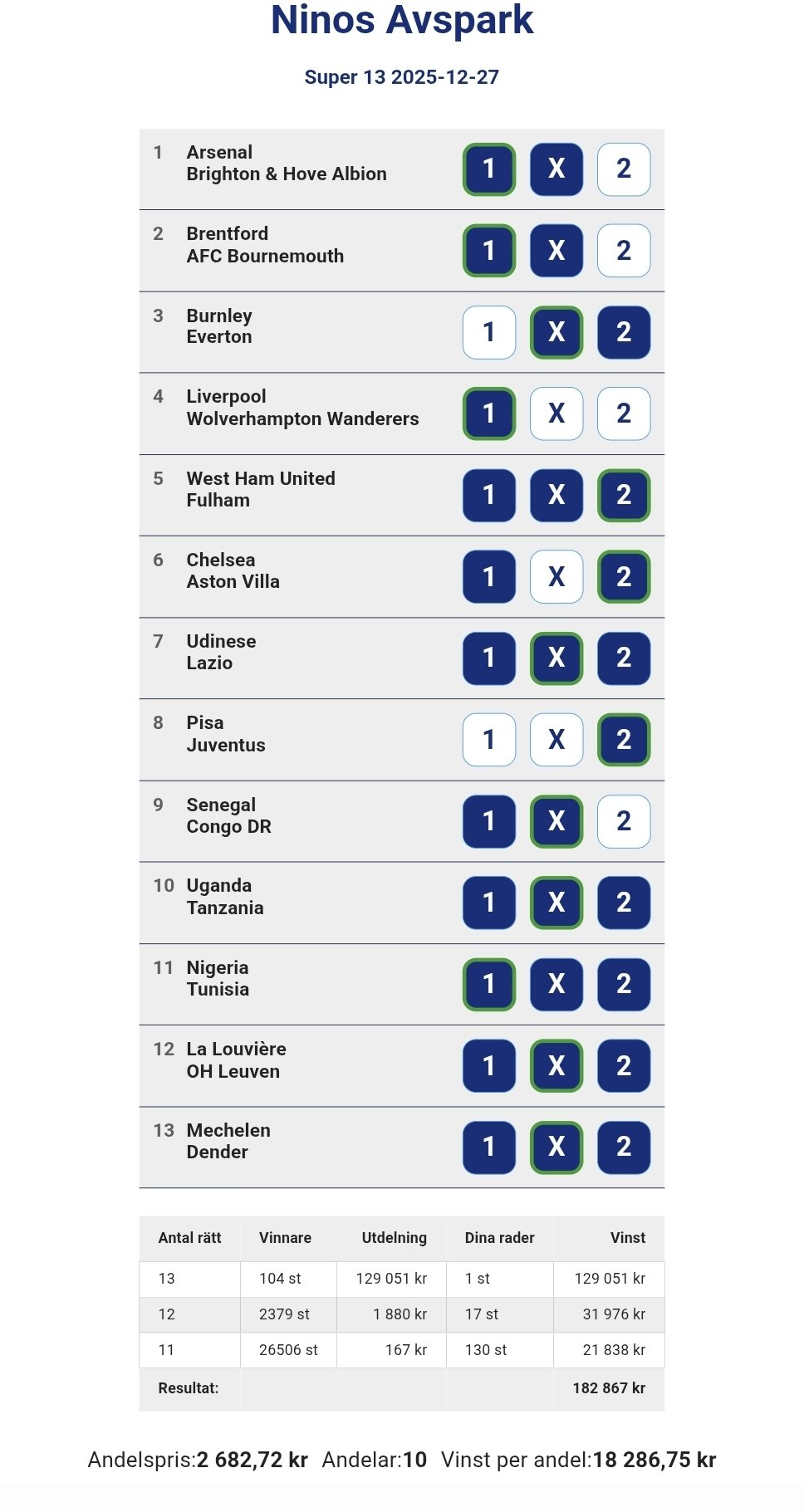Click the Super 13 2025-12-27 subtitle

tap(402, 77)
